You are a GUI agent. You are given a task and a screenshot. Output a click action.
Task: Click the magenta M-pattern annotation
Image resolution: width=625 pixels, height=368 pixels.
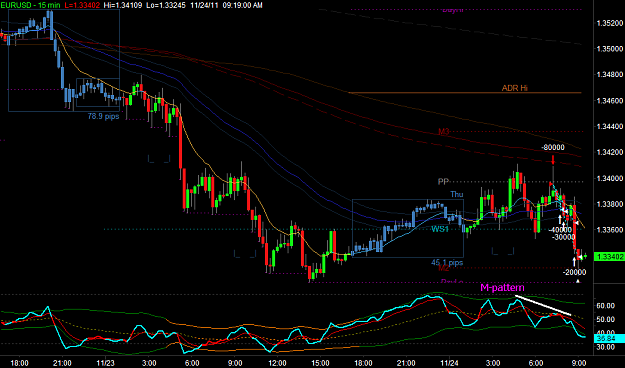tap(502, 287)
